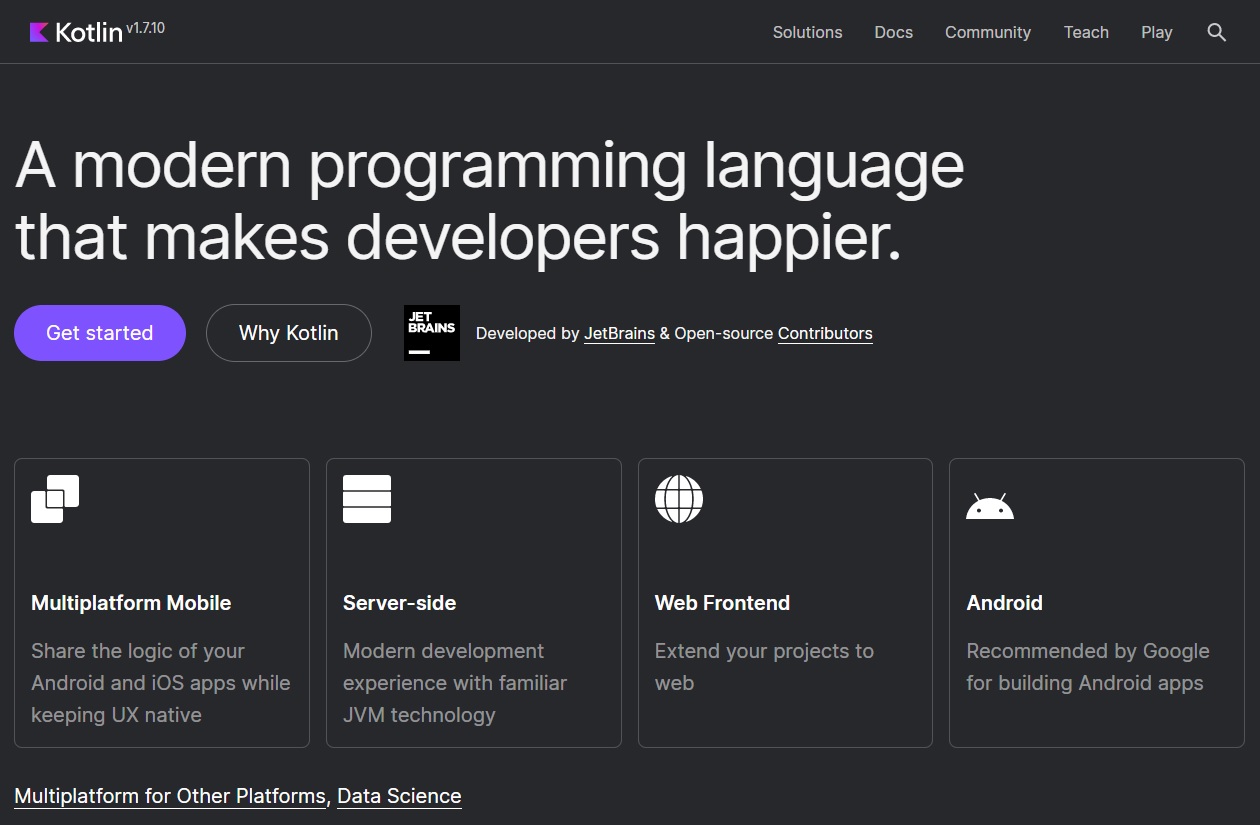Viewport: 1260px width, 825px height.
Task: Click the Web Frontend globe icon
Action: coord(679,499)
